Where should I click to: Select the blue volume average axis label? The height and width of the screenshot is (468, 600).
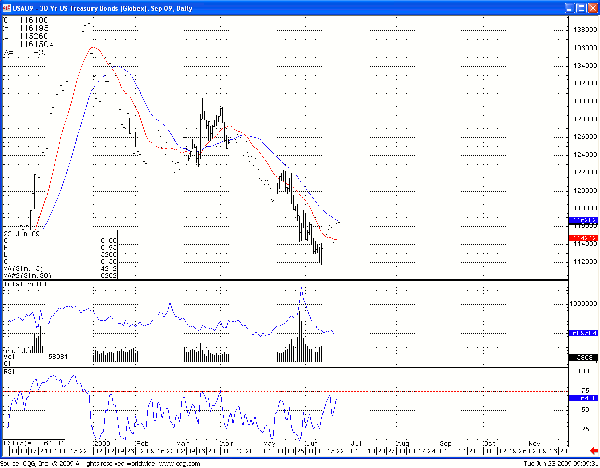click(x=582, y=332)
